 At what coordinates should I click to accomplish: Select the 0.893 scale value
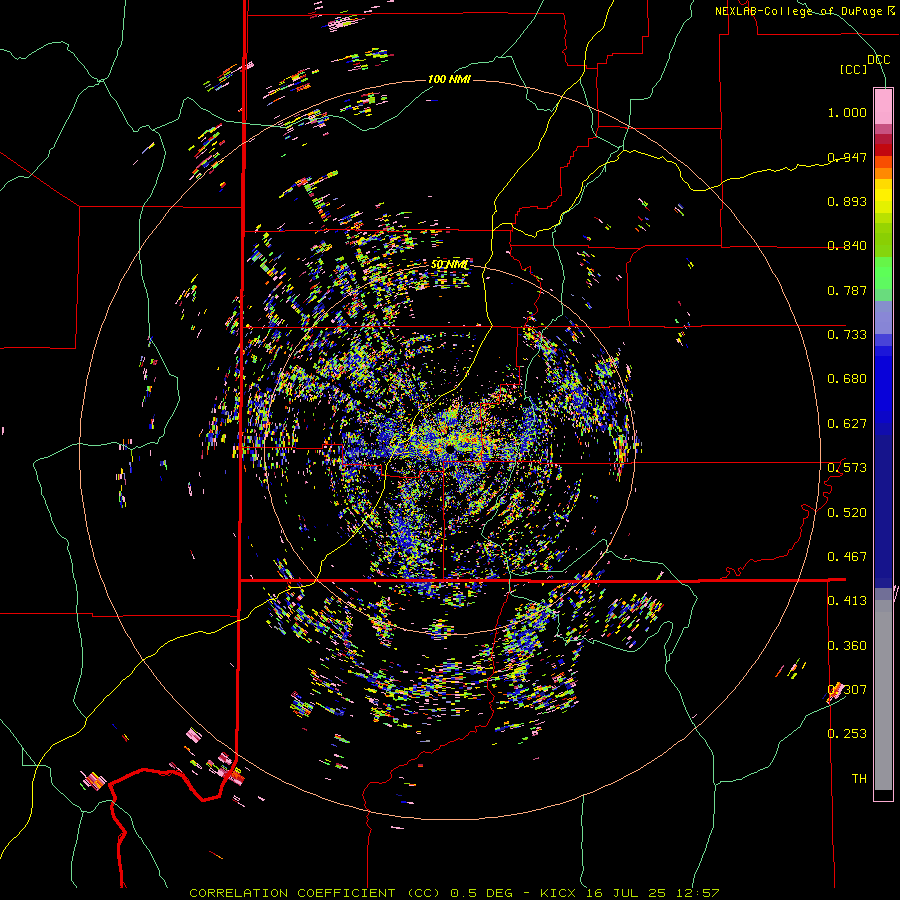[847, 201]
